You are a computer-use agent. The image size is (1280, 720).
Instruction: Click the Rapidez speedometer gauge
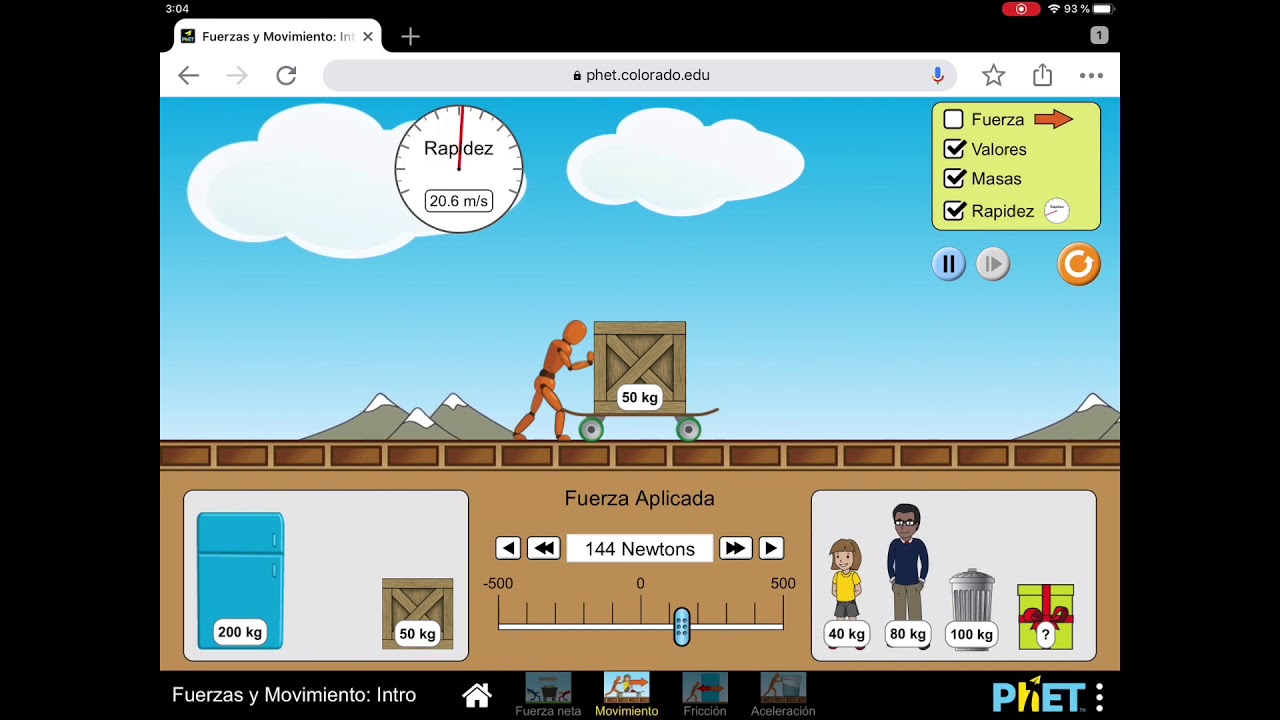pyautogui.click(x=459, y=169)
